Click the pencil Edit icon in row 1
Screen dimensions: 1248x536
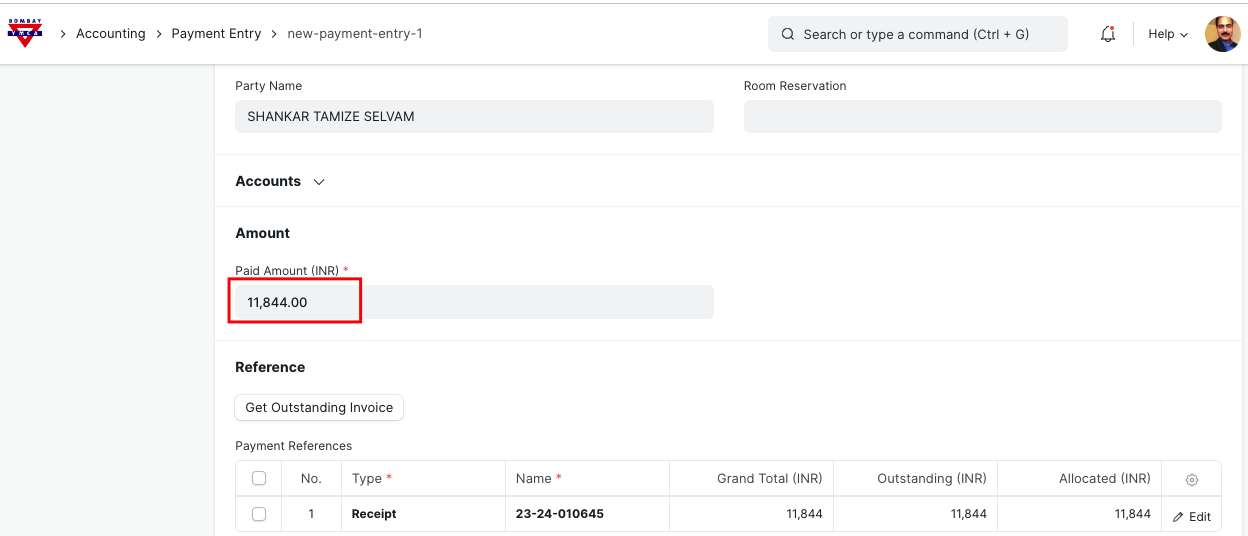click(1179, 517)
